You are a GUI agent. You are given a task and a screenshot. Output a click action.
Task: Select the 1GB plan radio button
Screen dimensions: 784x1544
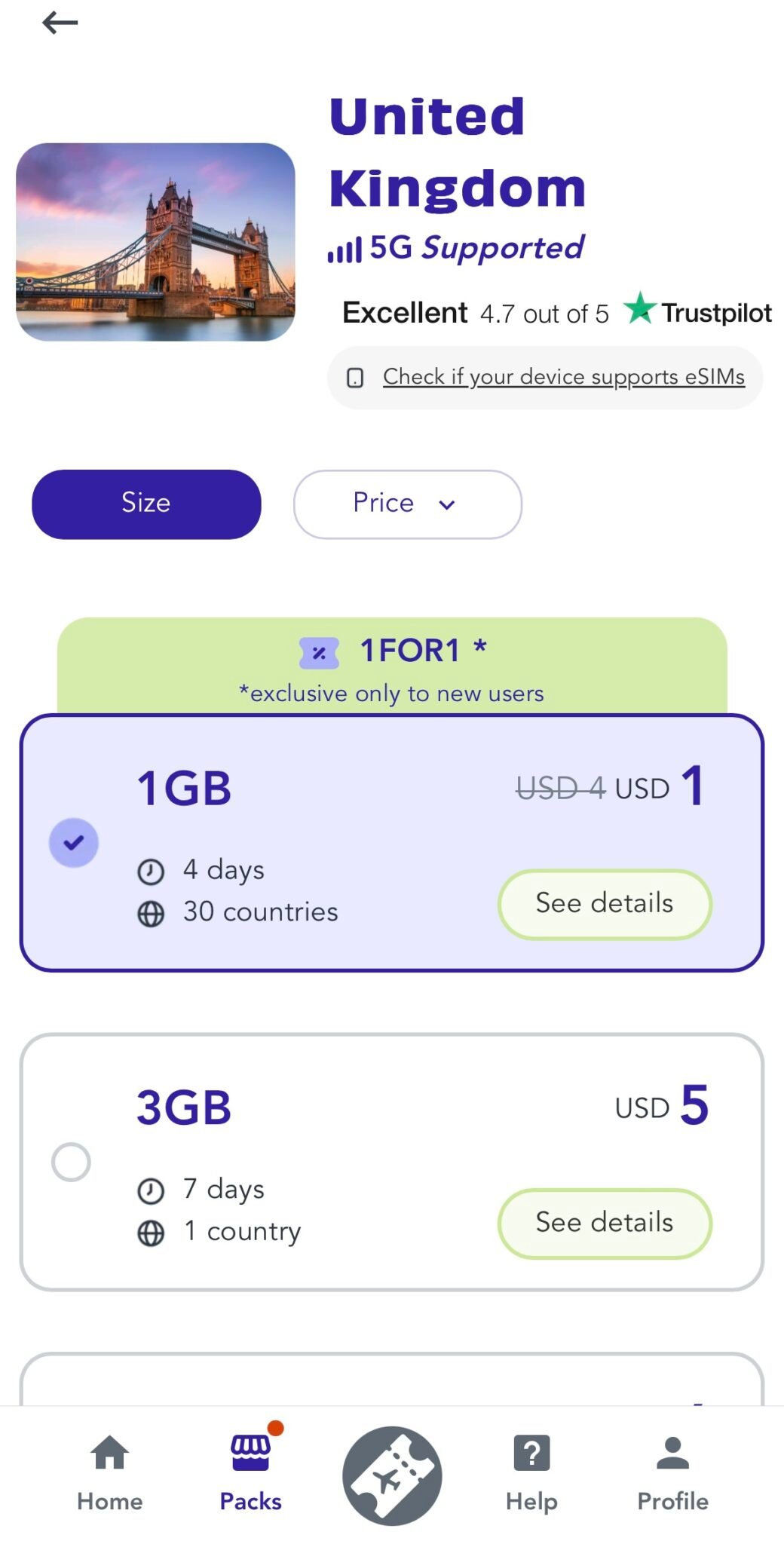click(x=73, y=842)
